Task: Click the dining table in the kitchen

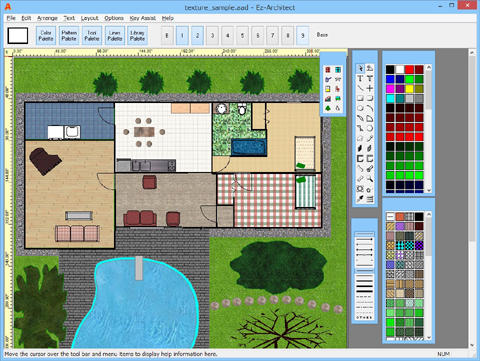Action: click(144, 132)
